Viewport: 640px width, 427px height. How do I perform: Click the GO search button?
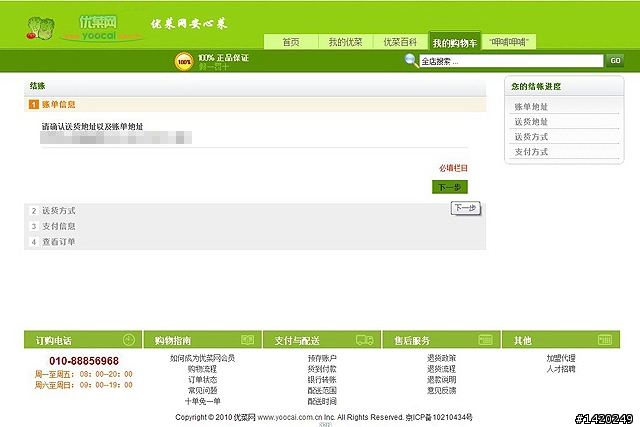(615, 61)
